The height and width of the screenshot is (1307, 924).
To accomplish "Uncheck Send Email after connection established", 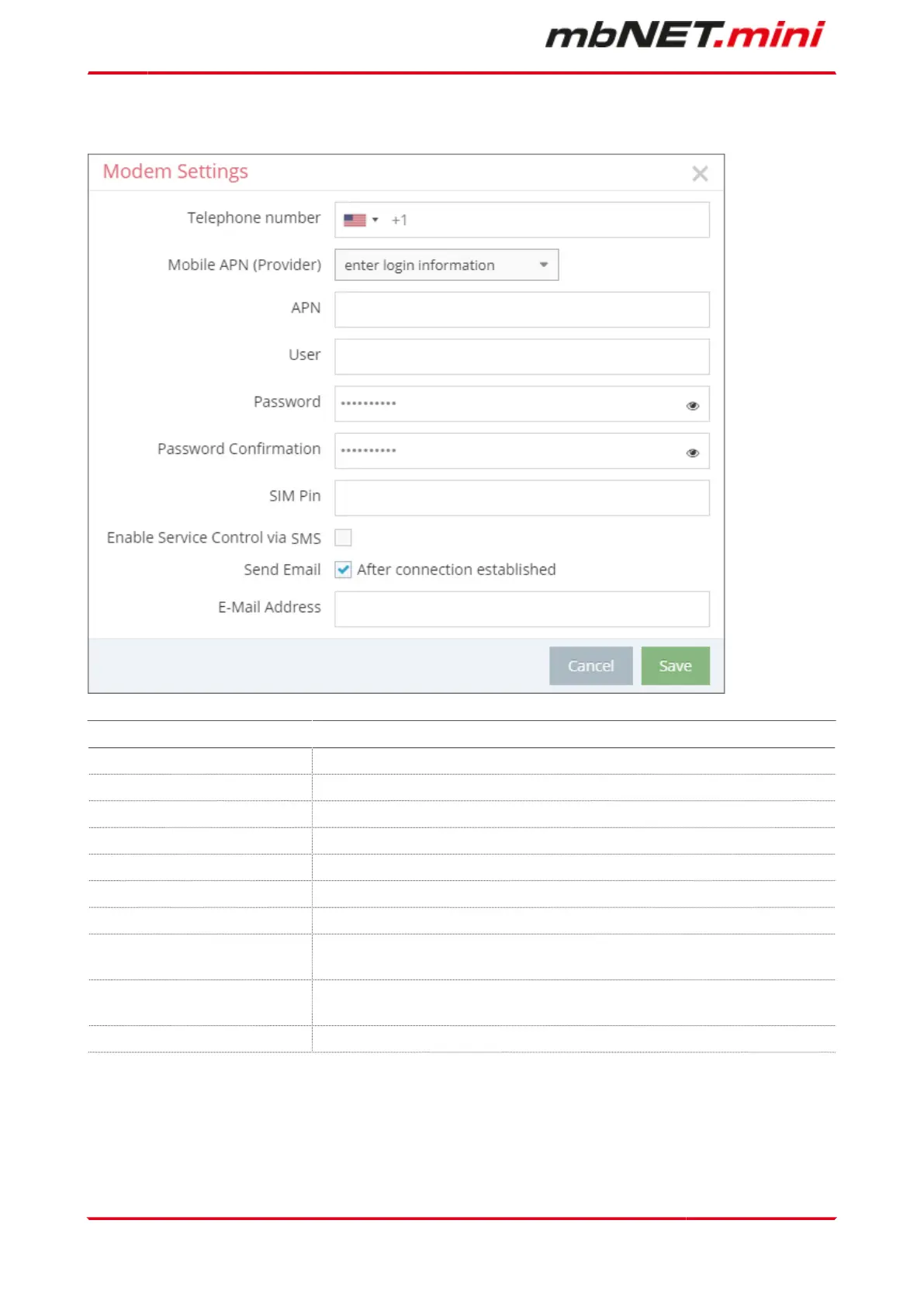I will point(343,570).
